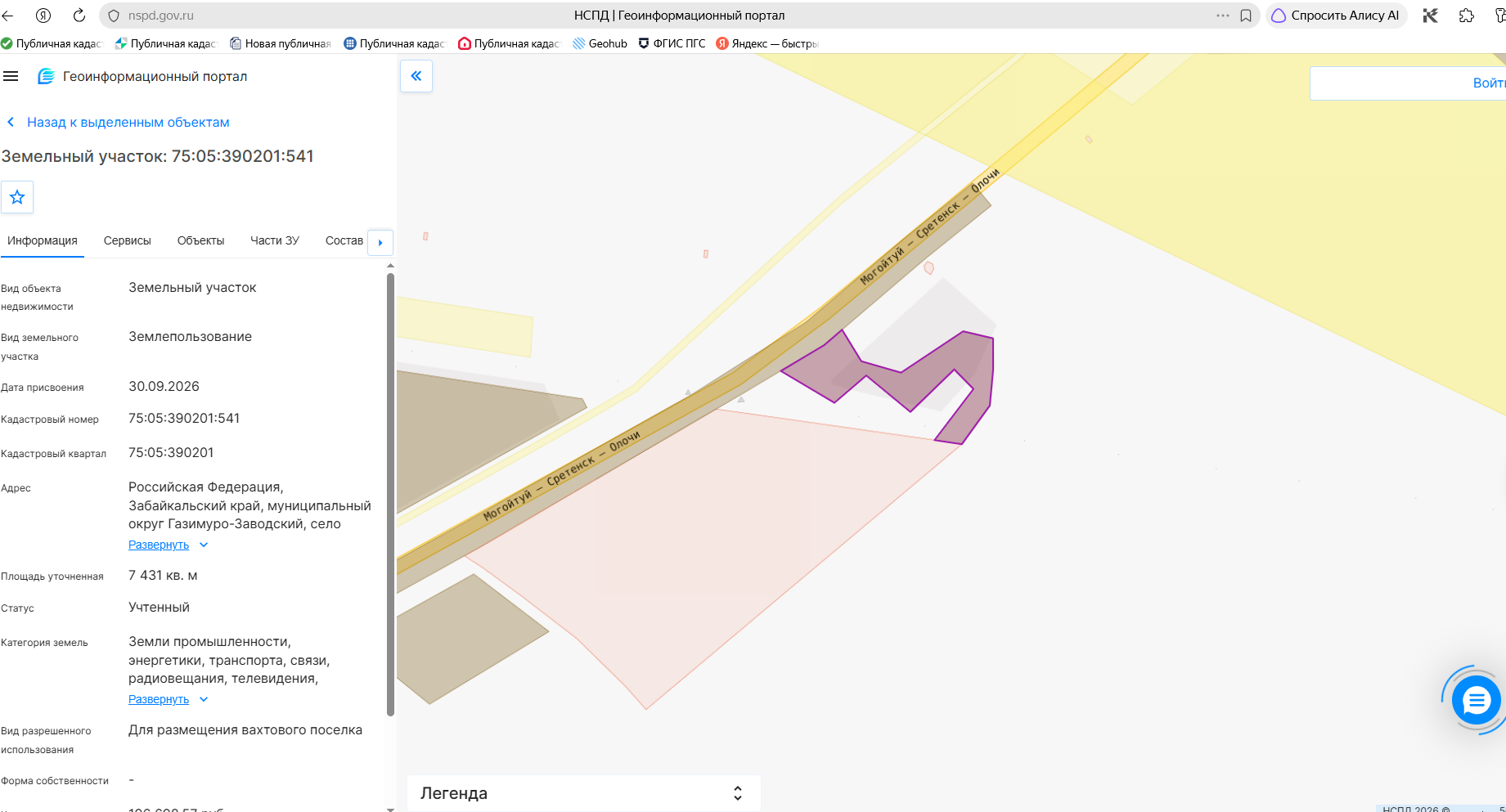Click Для размещения вахтового поселка text
Image resolution: width=1506 pixels, height=812 pixels.
pyautogui.click(x=245, y=730)
